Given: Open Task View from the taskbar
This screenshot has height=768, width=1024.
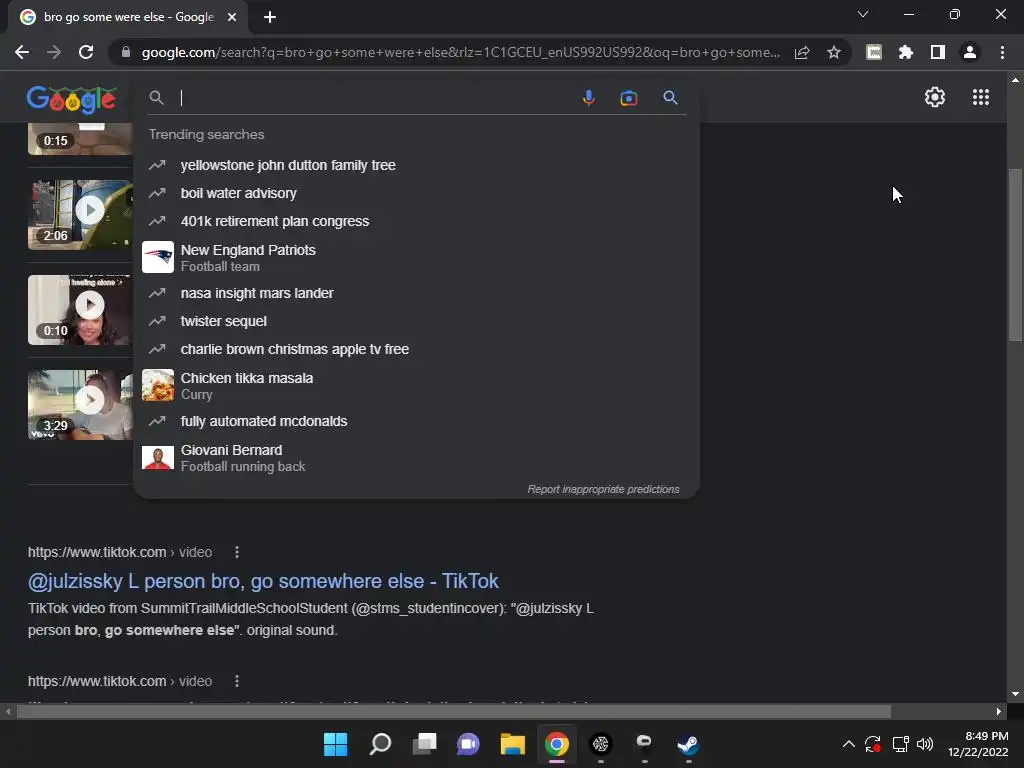Looking at the screenshot, I should [424, 744].
